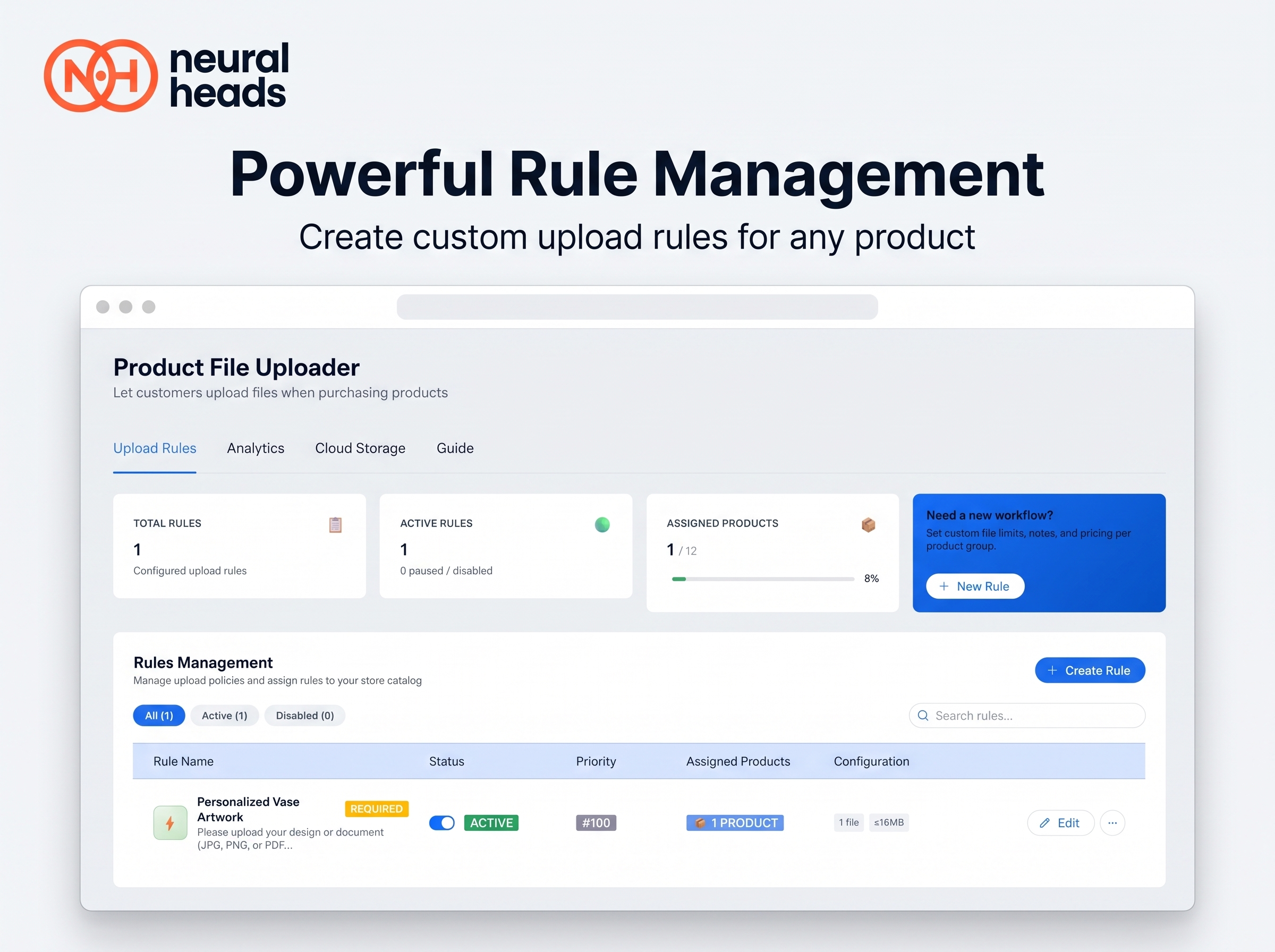Screen dimensions: 1275x952
Task: Click the Neural Heads logo icon
Action: coord(101,75)
